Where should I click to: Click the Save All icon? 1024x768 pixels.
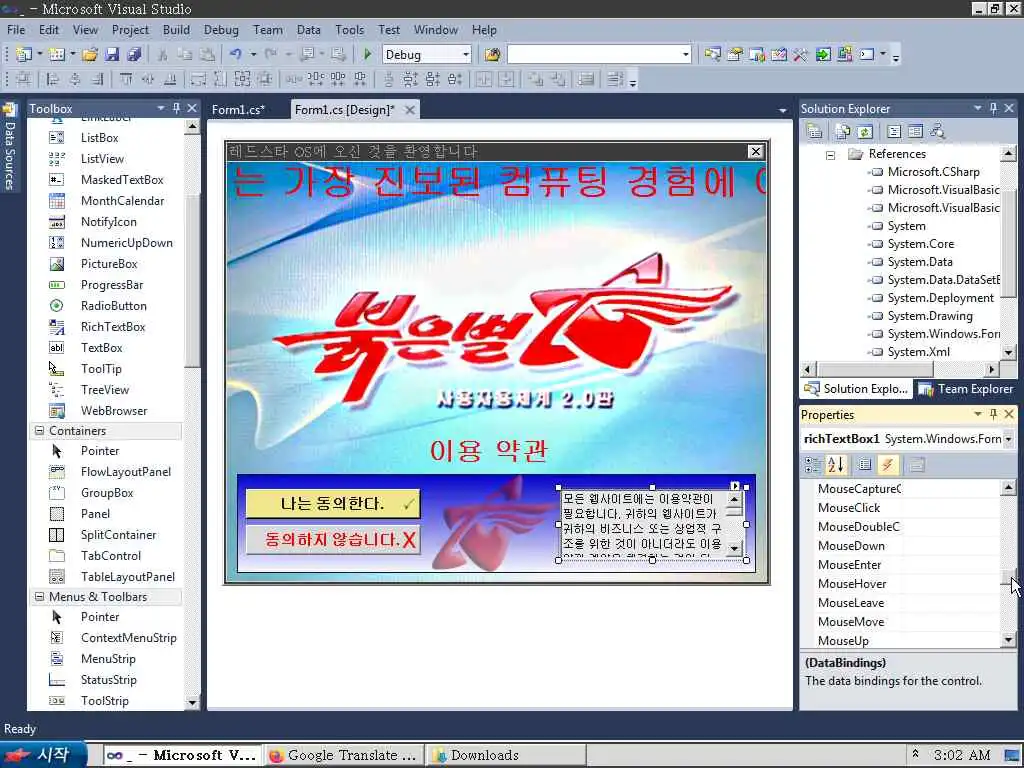coord(135,55)
